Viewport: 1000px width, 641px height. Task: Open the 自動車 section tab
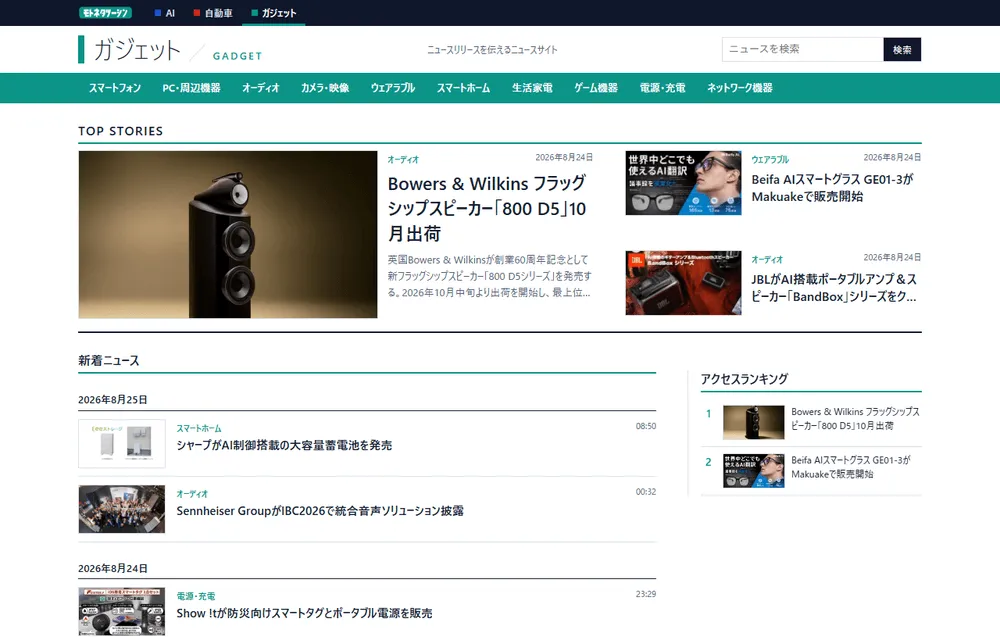[213, 13]
